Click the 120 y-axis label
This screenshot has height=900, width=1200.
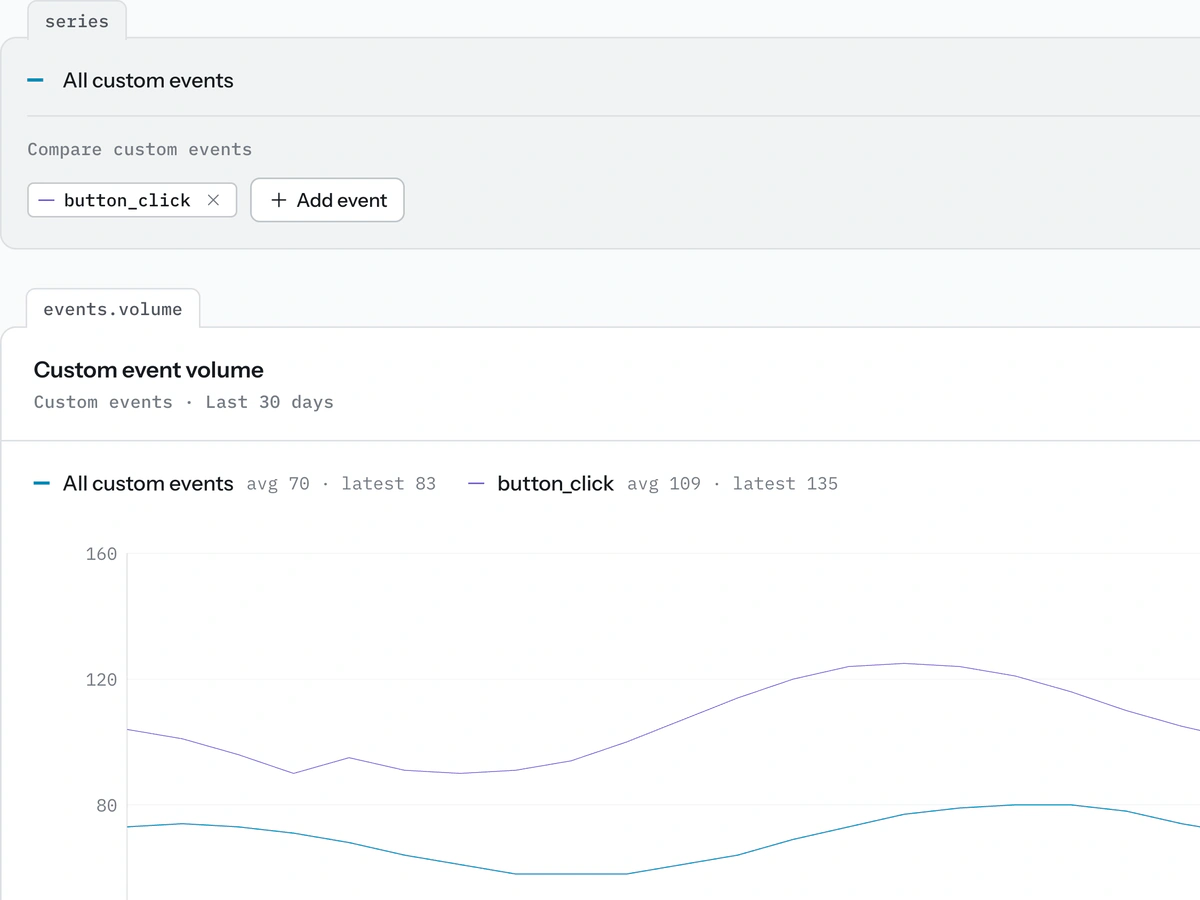[102, 680]
